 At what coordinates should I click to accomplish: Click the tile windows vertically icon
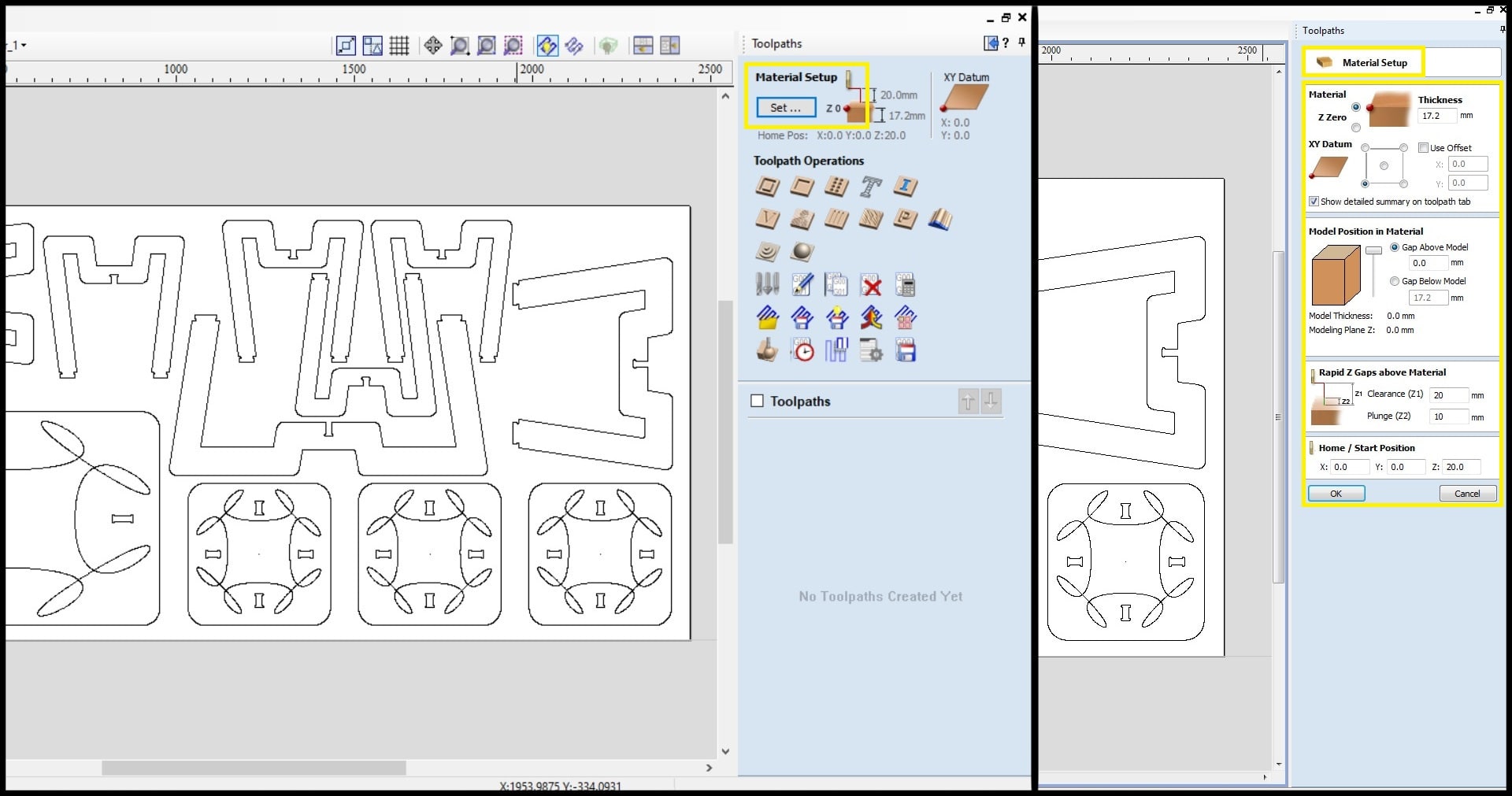pyautogui.click(x=669, y=46)
